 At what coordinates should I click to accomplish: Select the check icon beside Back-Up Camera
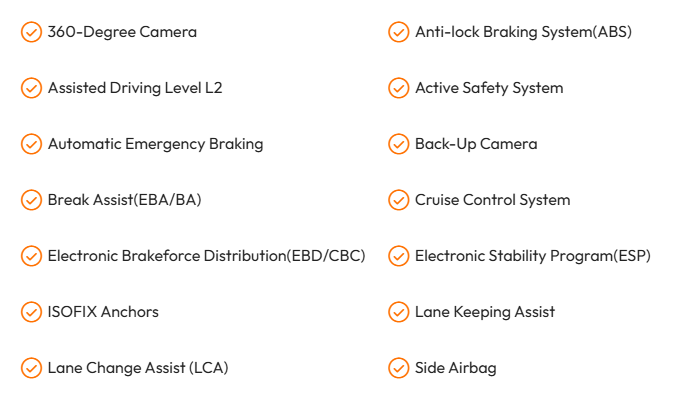click(399, 144)
